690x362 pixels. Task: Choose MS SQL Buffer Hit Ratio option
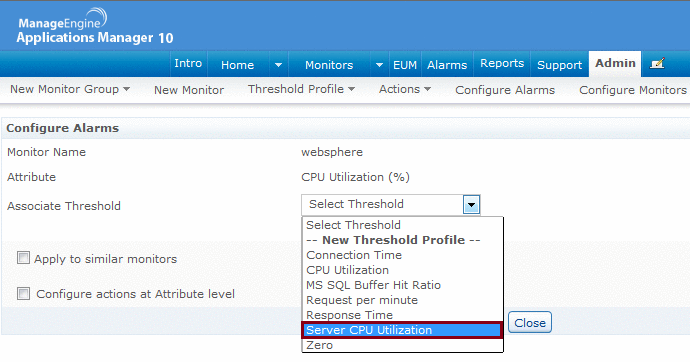(402, 285)
